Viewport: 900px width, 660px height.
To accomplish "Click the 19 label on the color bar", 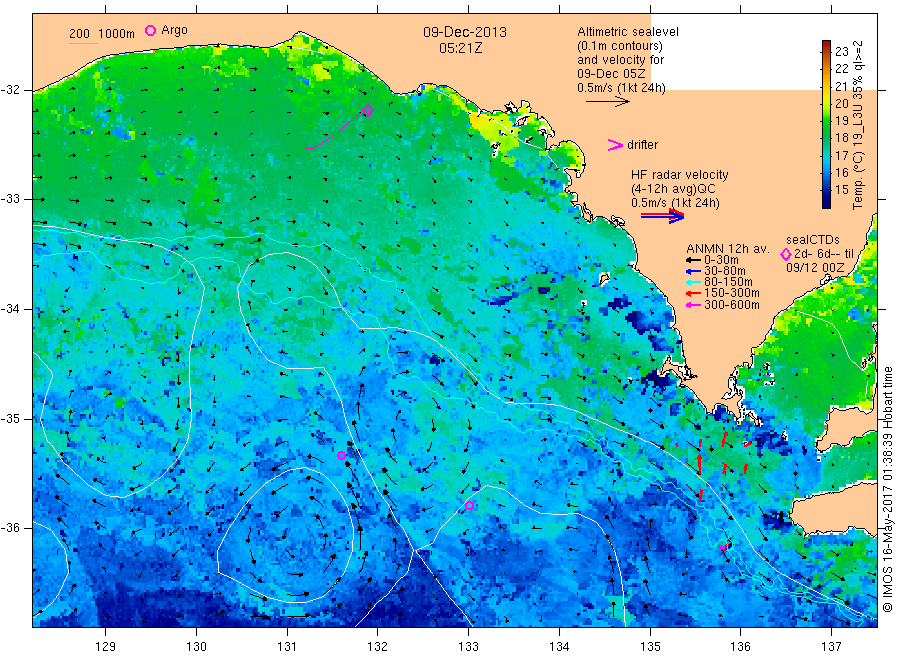I will click(841, 121).
